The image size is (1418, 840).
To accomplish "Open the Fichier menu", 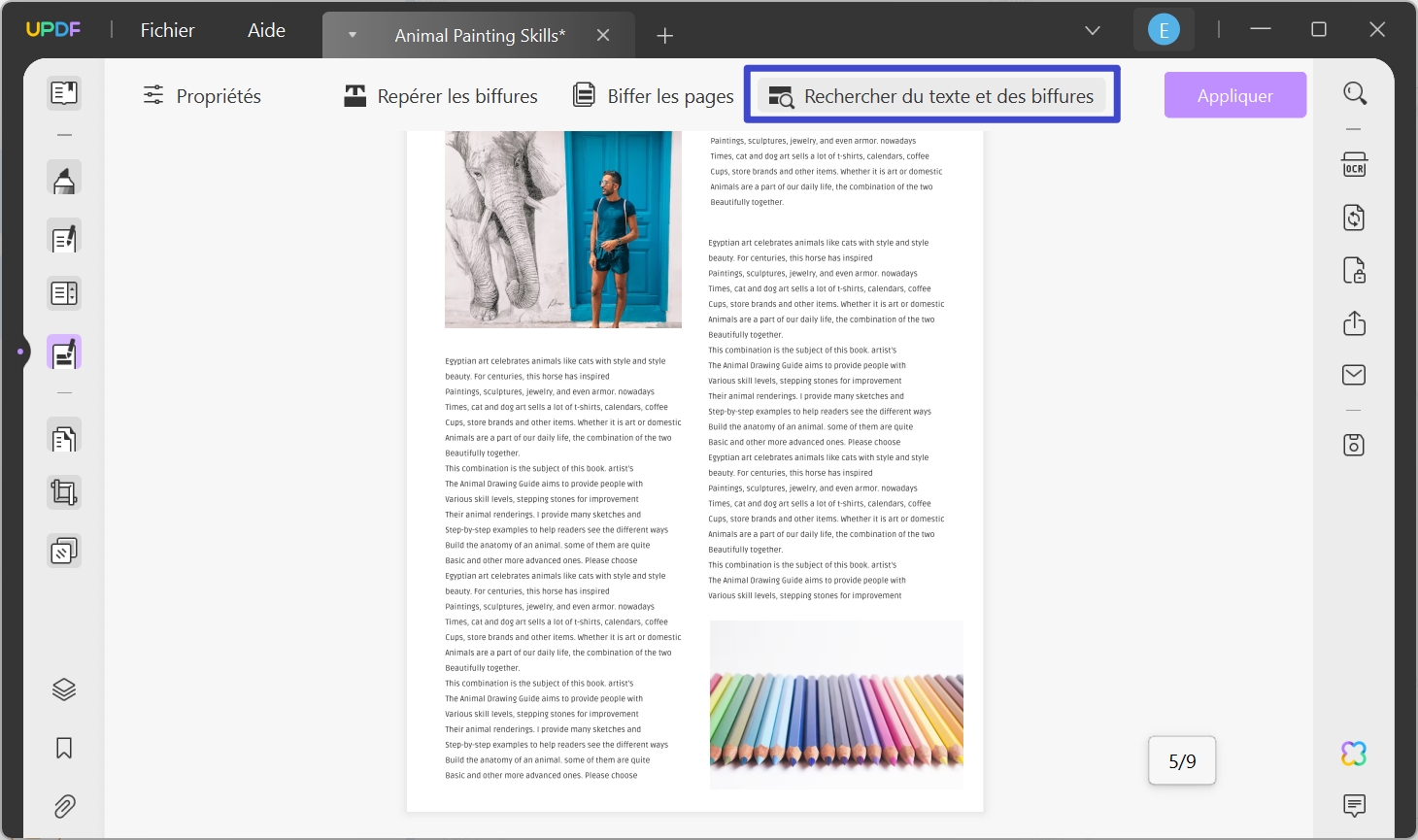I will coord(166,29).
